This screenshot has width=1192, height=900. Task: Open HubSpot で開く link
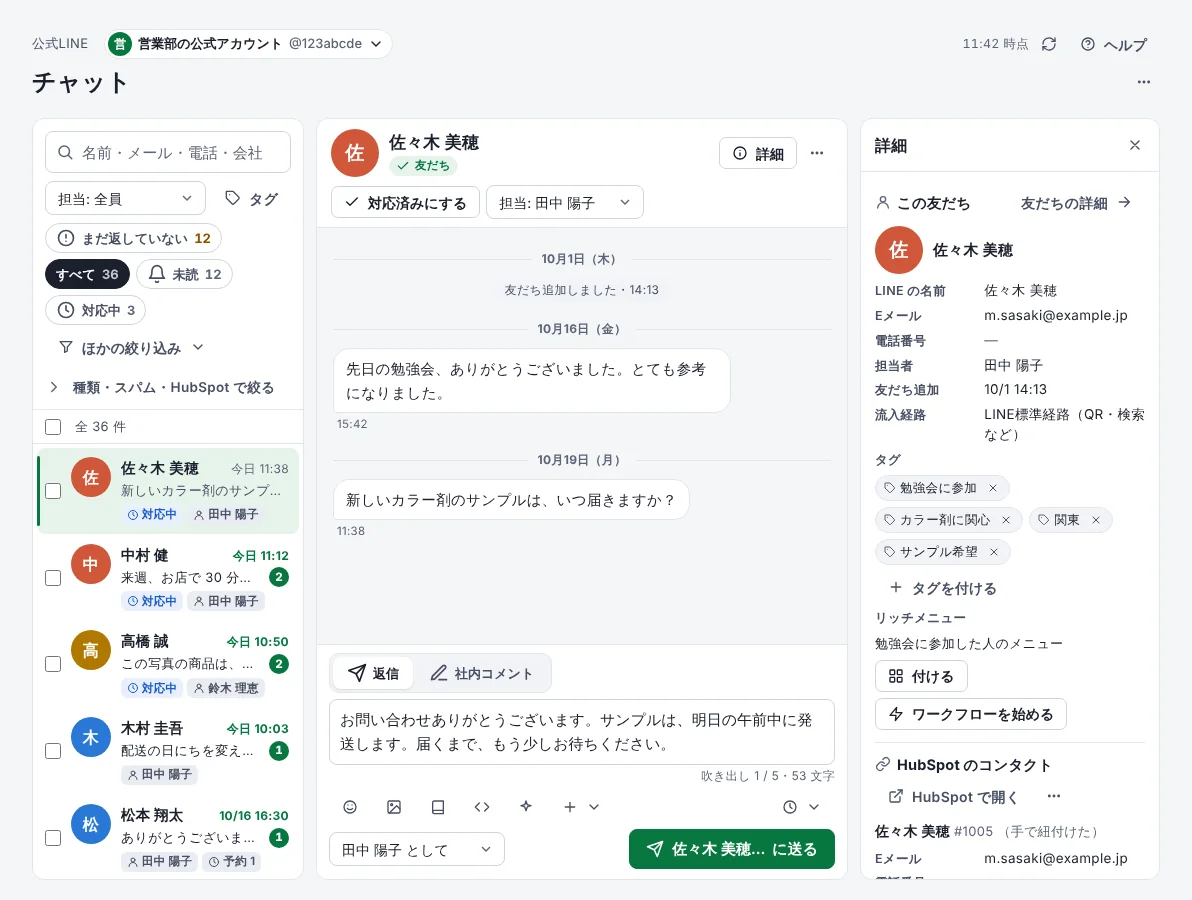point(953,797)
